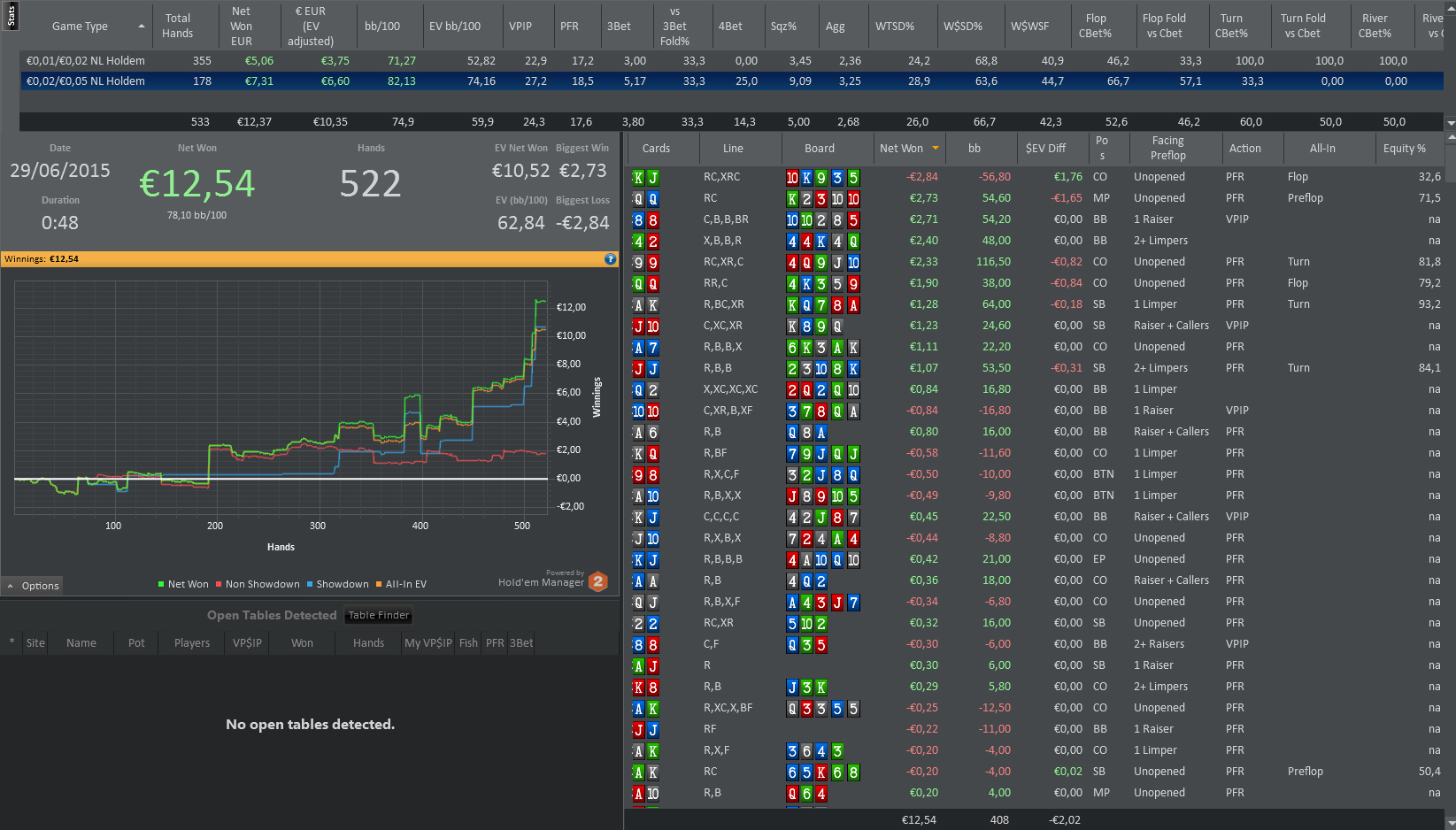Open the Table Finder
Image resolution: width=1456 pixels, height=830 pixels.
coord(379,615)
